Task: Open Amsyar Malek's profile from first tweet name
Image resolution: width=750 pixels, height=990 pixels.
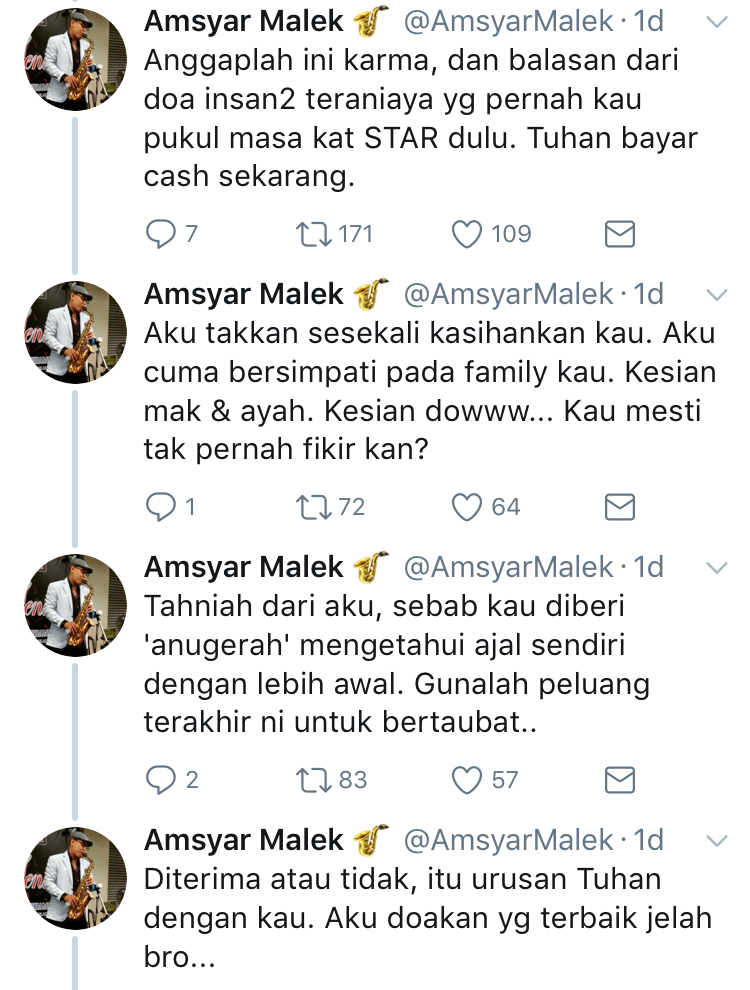Action: 243,22
